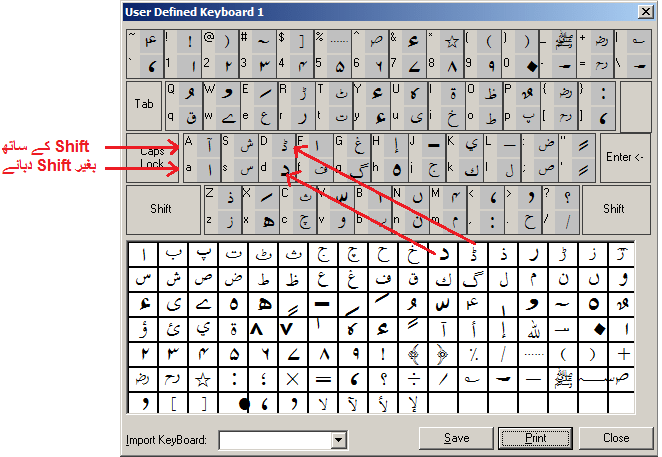Select the unshifted j slot showing Jeem
The height and width of the screenshot is (457, 662).
click(434, 171)
